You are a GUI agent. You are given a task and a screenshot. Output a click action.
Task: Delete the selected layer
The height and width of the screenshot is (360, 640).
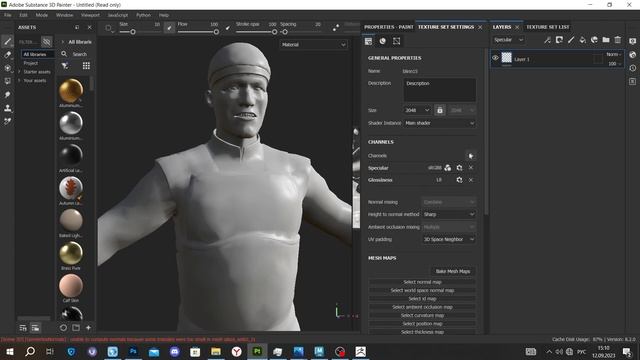[618, 40]
